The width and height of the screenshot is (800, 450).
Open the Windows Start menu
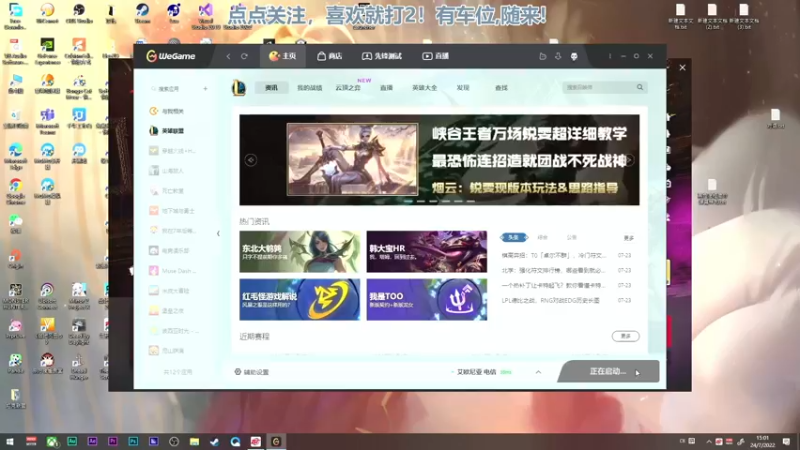(x=10, y=441)
